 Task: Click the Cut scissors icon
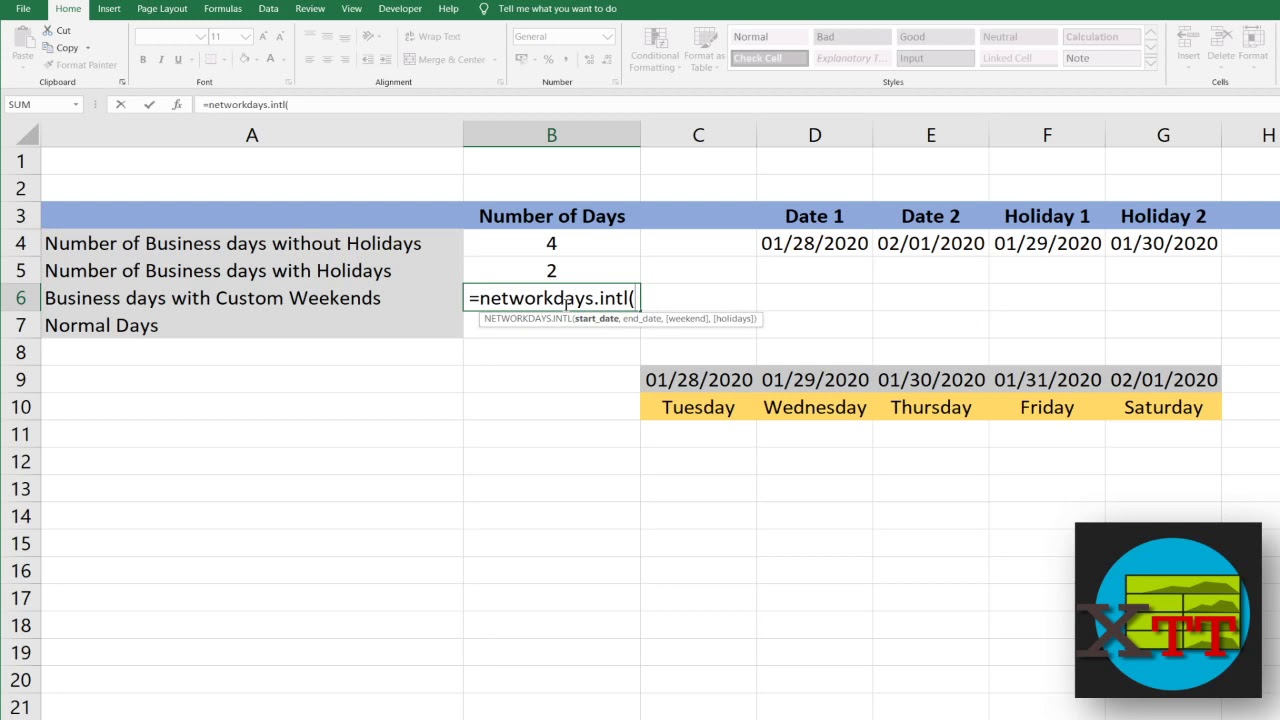coord(48,31)
